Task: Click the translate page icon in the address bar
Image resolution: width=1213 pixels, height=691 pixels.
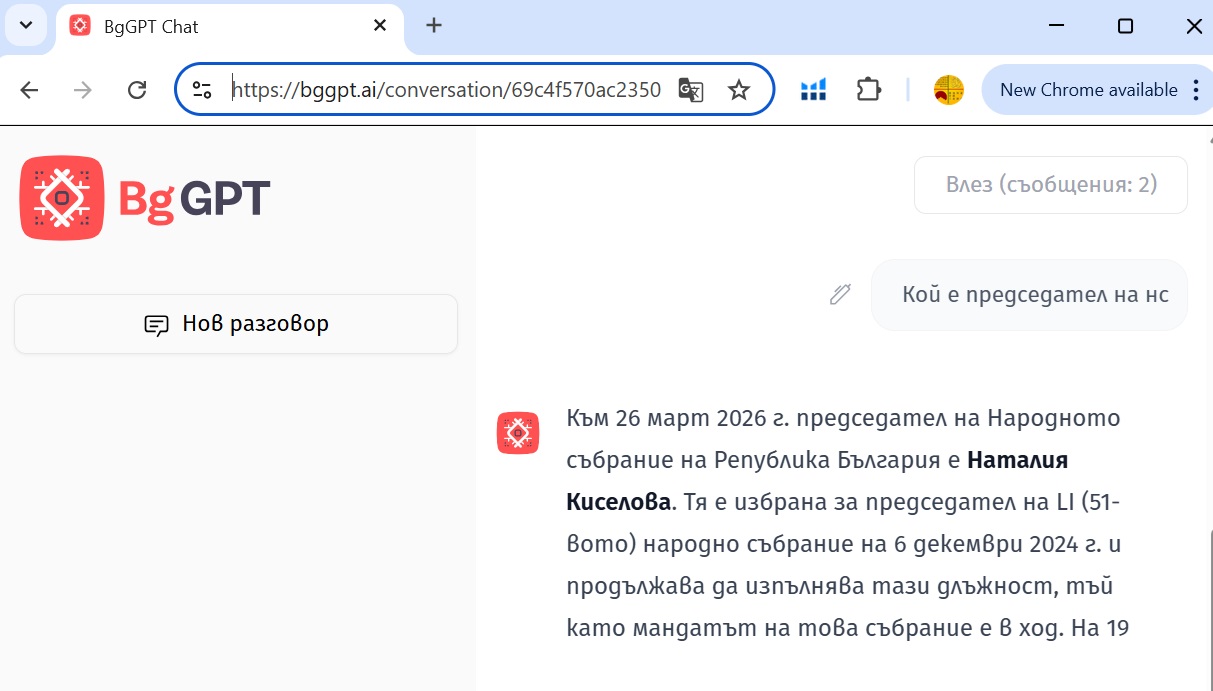Action: pos(691,90)
